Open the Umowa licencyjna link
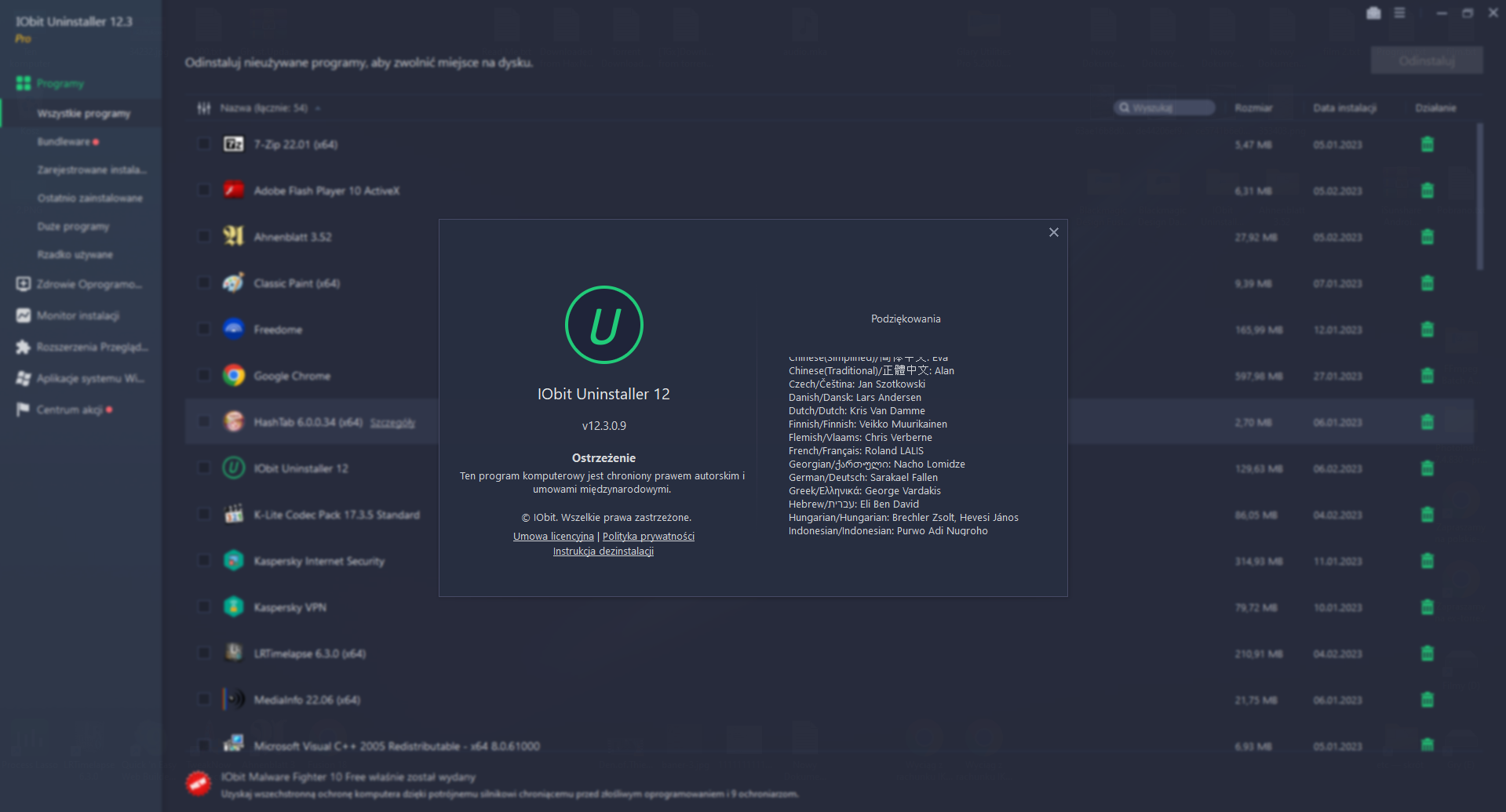Screen dimensions: 1506x812 point(553,537)
